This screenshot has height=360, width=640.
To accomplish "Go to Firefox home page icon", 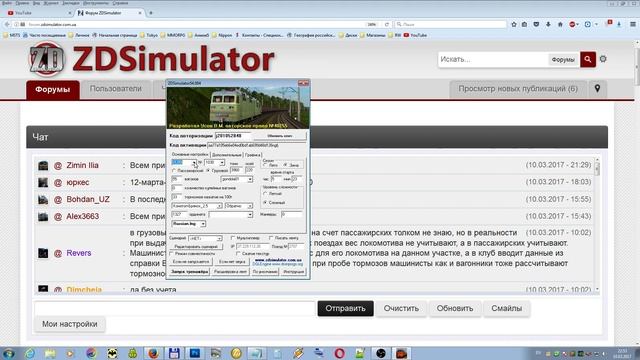I will pos(560,24).
